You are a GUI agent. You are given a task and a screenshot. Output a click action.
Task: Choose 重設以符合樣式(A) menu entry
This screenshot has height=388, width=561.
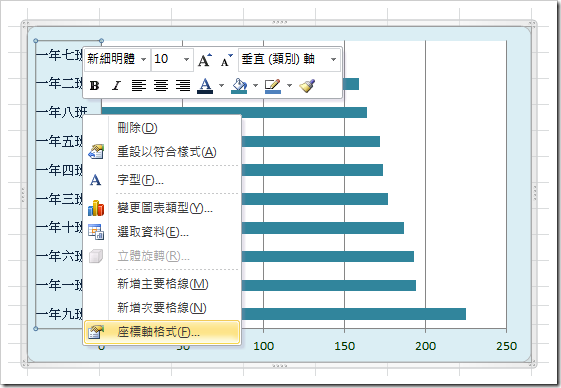tap(162, 152)
